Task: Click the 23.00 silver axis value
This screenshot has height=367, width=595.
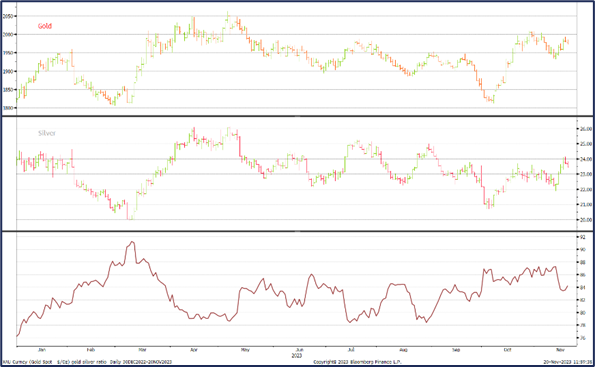Action: click(586, 174)
